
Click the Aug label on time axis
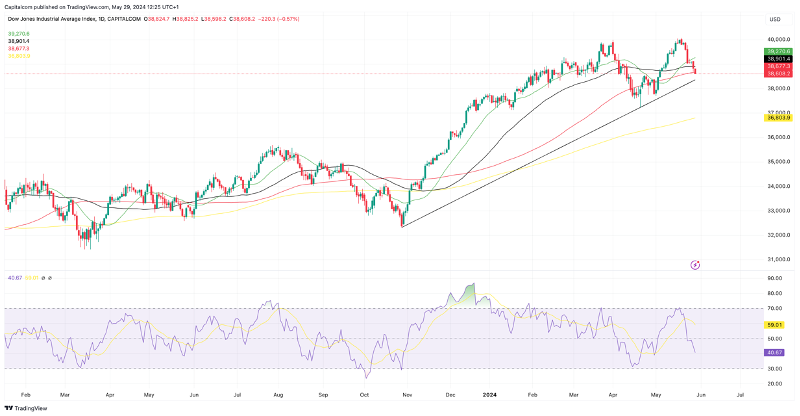[278, 395]
